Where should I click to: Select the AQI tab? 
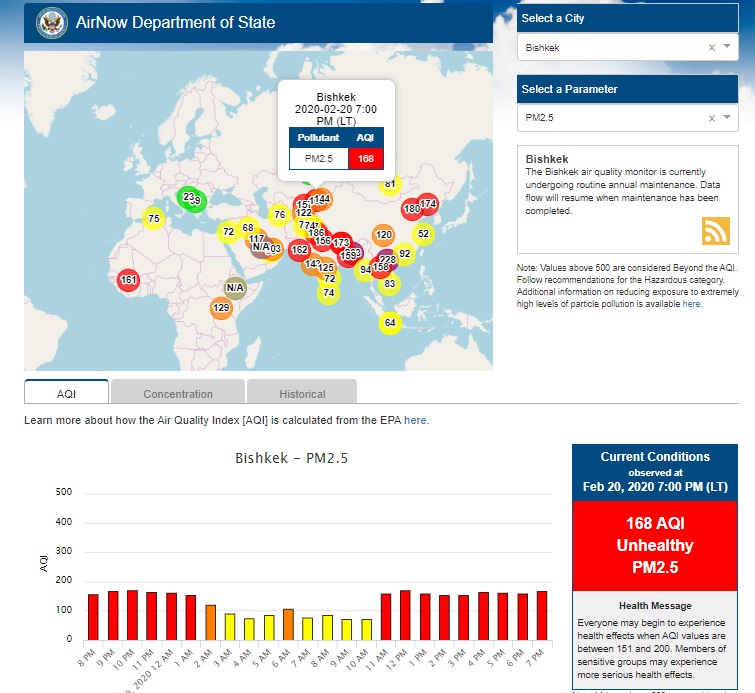click(66, 393)
